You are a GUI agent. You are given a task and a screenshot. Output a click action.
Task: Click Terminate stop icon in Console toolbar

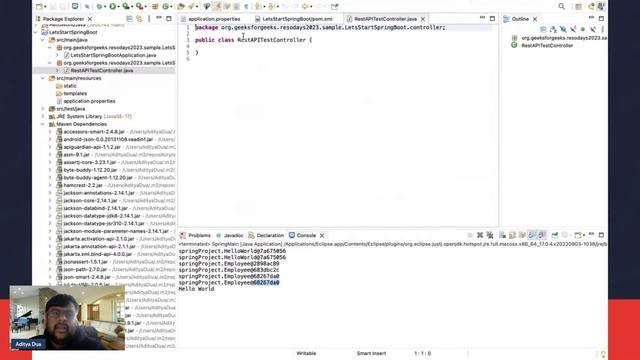[x=470, y=235]
